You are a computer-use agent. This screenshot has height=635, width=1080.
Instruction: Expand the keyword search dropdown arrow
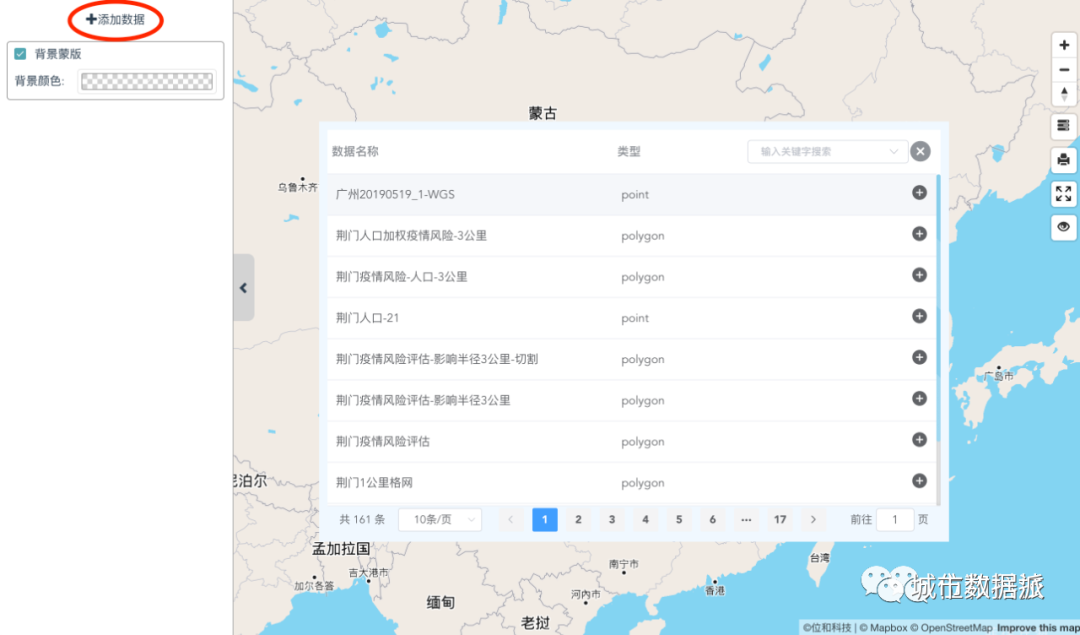pyautogui.click(x=894, y=152)
